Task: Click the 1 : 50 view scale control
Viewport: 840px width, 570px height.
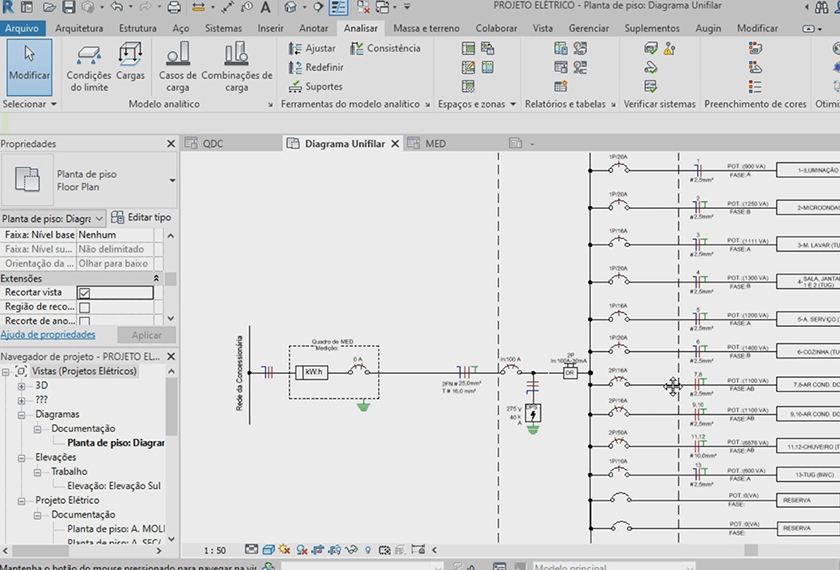Action: tap(214, 550)
